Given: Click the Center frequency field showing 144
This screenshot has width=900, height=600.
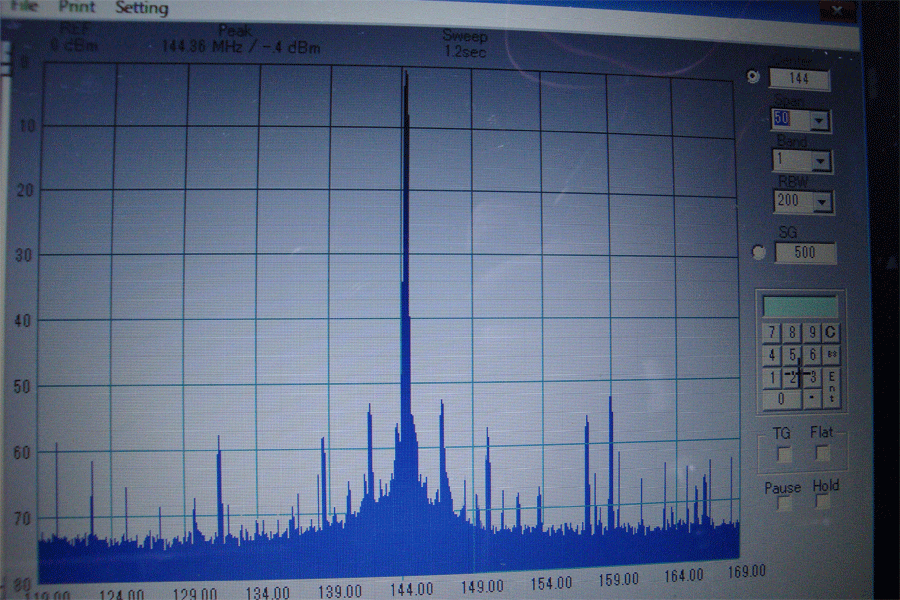Looking at the screenshot, I should tap(798, 79).
